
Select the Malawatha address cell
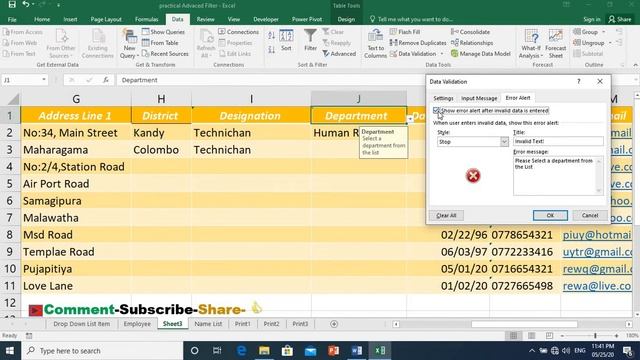tap(76, 218)
